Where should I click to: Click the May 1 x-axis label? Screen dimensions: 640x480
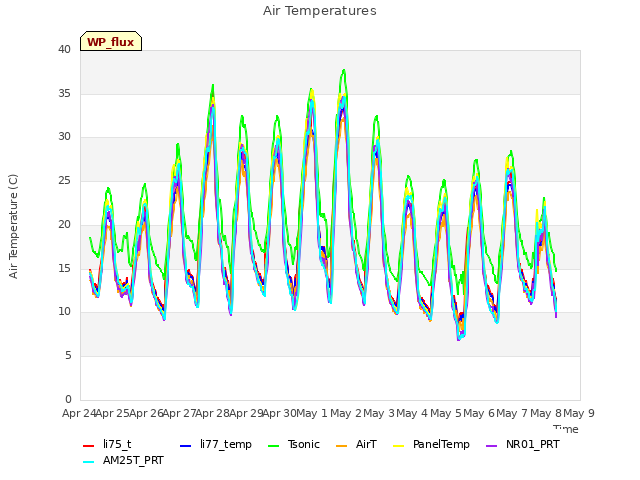click(x=312, y=413)
